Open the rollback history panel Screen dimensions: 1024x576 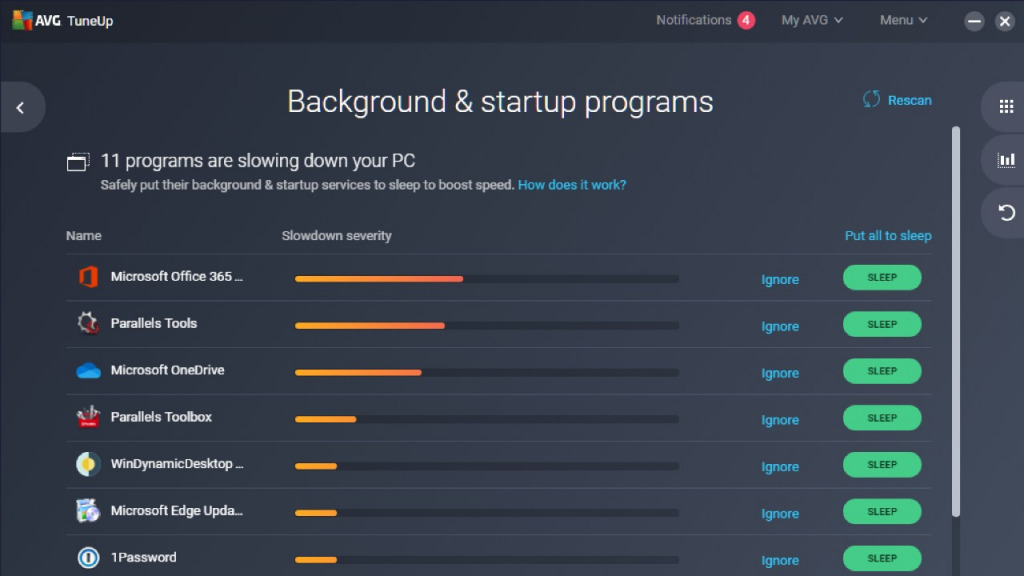(1005, 213)
